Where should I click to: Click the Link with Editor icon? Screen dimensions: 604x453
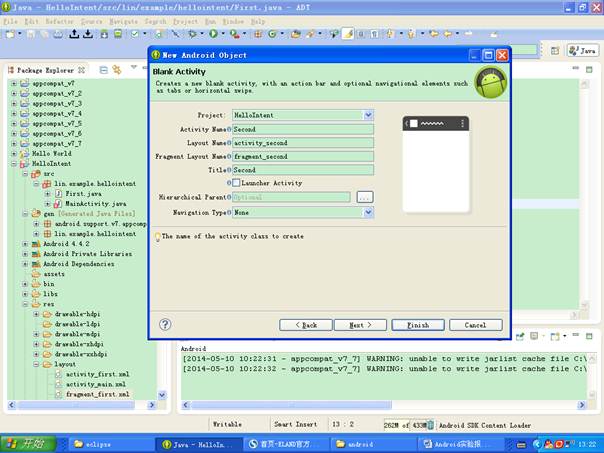tap(119, 69)
